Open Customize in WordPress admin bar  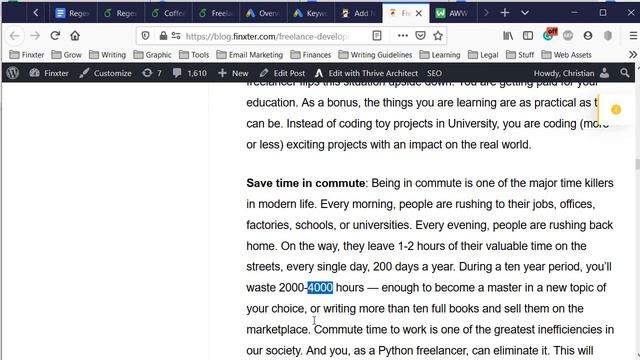[x=106, y=73]
